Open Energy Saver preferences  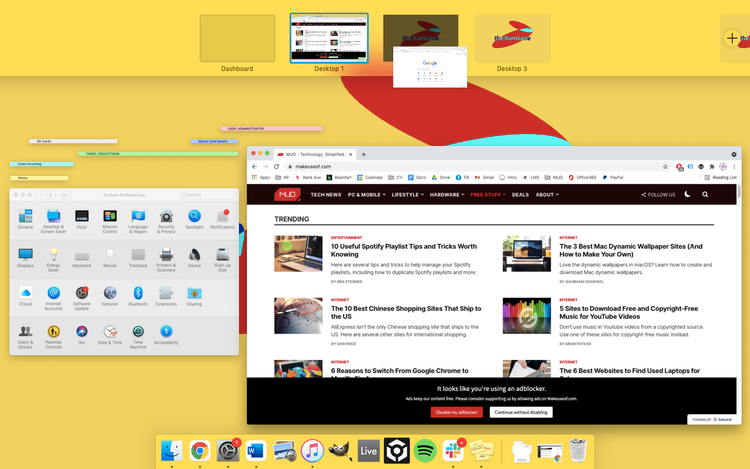[54, 260]
